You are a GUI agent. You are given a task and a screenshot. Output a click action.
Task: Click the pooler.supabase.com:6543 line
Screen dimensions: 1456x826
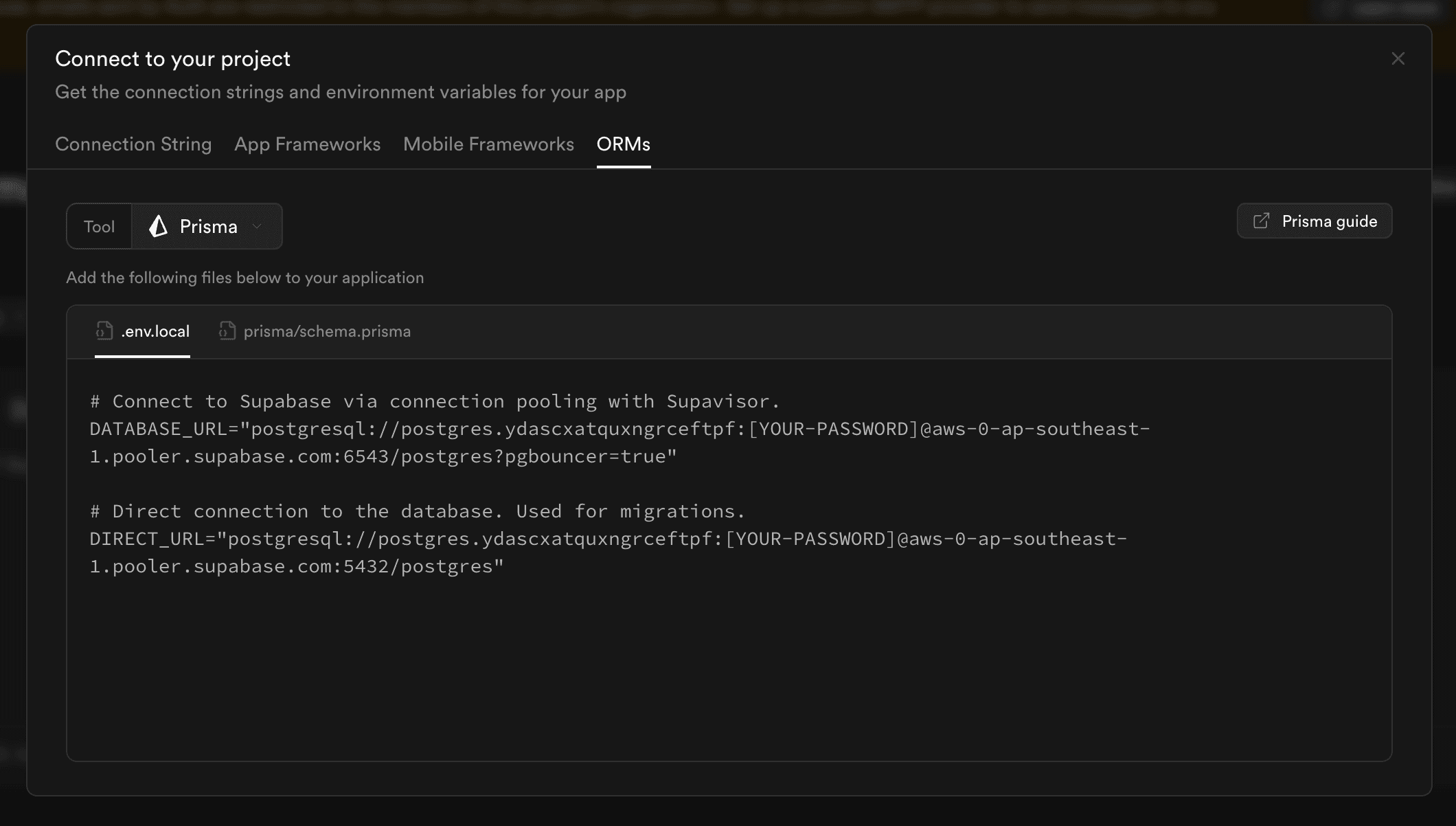[383, 456]
